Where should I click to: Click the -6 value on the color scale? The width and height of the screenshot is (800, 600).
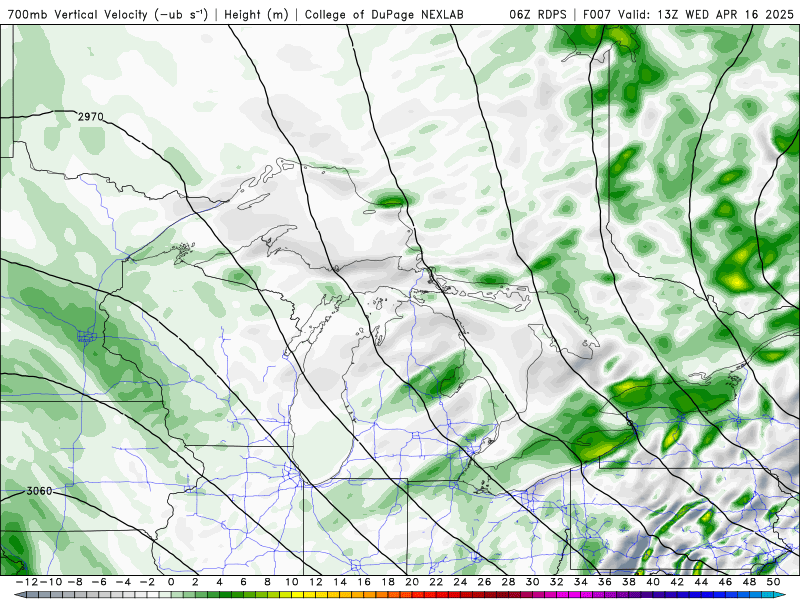pos(98,582)
